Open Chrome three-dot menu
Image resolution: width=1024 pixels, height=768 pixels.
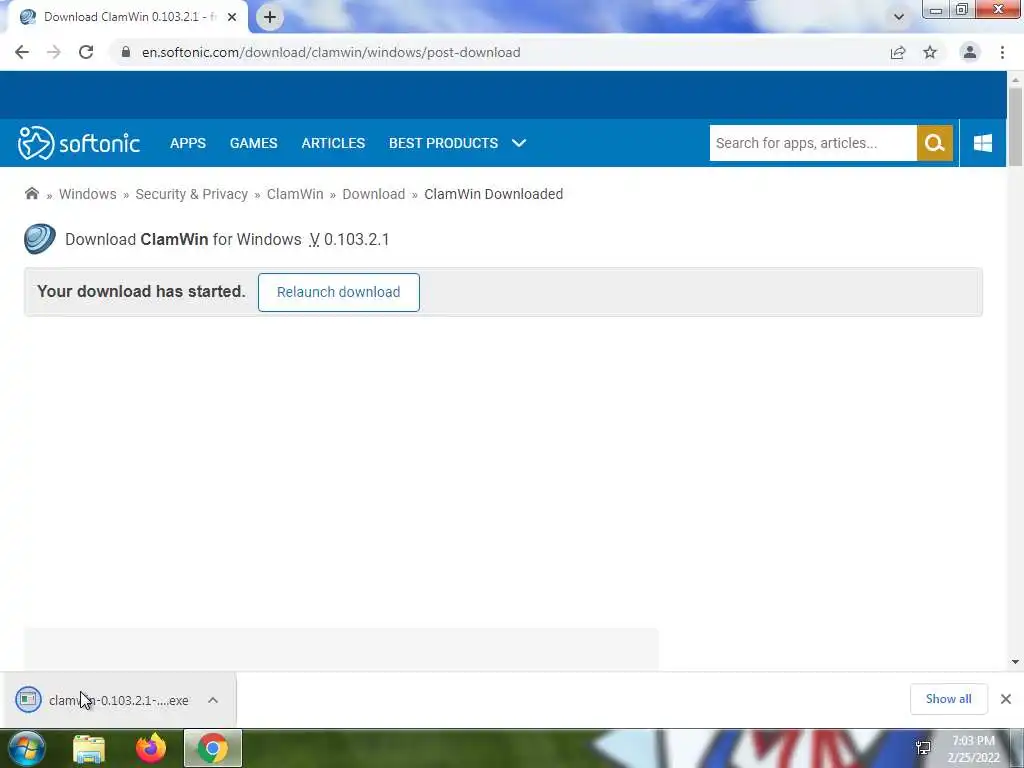1002,52
